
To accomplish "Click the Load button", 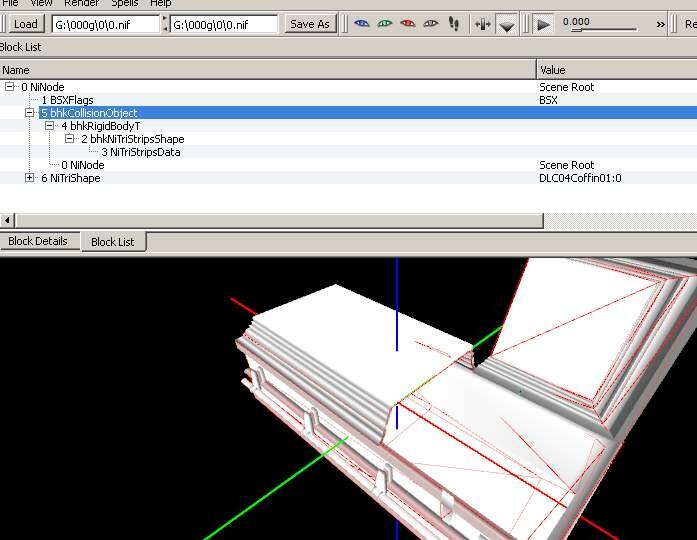I will pos(26,24).
